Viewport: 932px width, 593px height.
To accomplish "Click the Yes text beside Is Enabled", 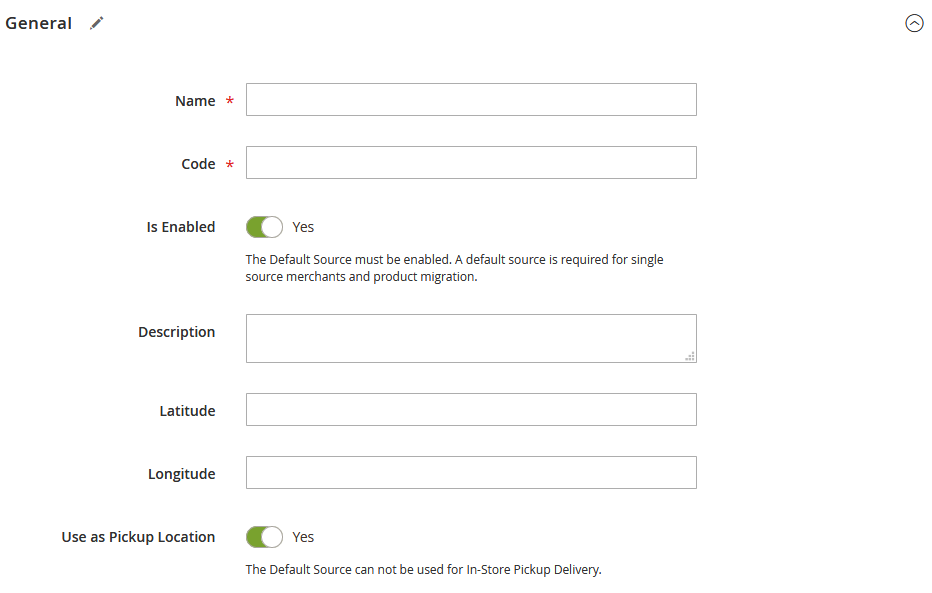I will 303,227.
